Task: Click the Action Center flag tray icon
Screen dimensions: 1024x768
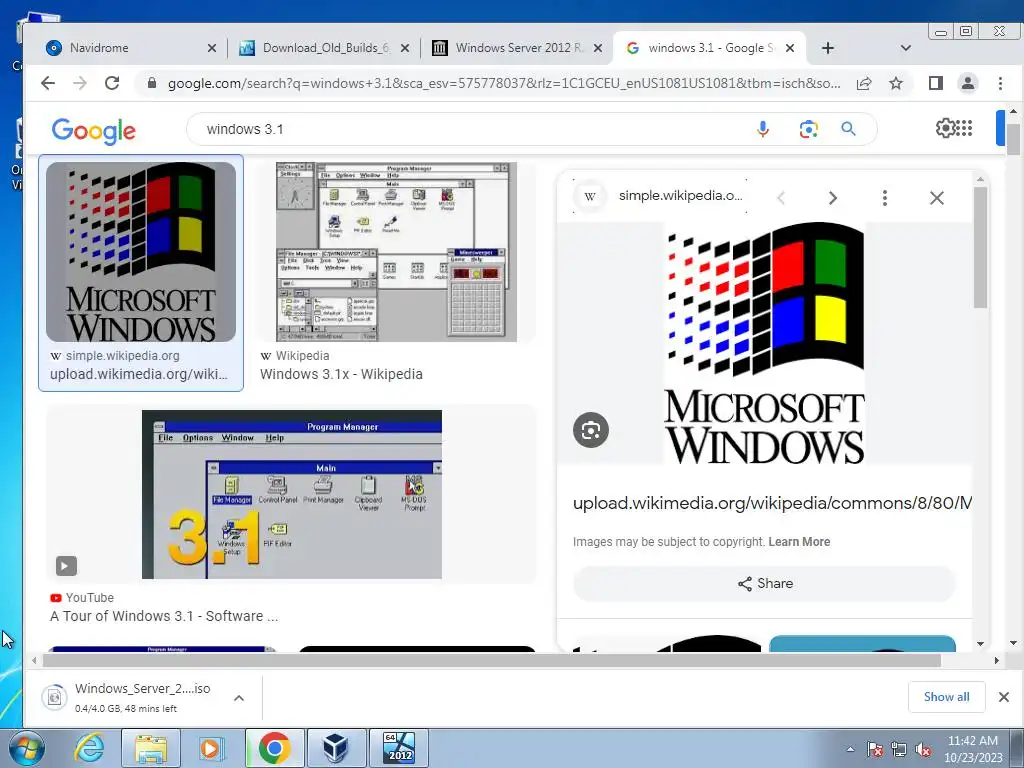Action: [x=874, y=750]
